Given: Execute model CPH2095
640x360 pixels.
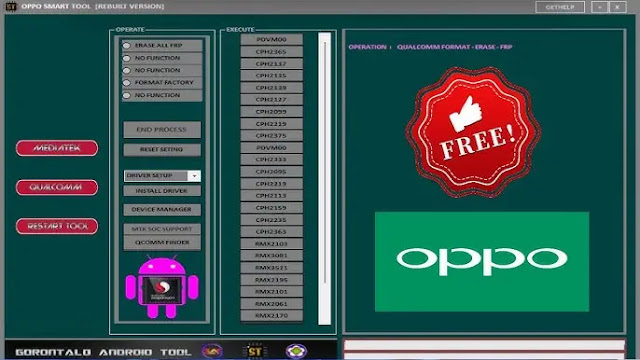Looking at the screenshot, I should (x=271, y=171).
